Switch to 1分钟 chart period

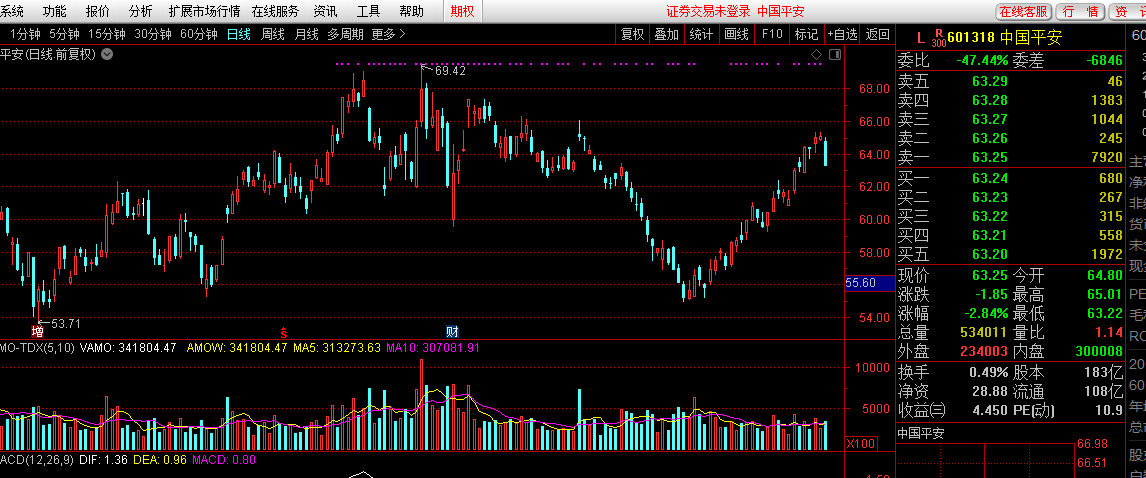tap(25, 34)
